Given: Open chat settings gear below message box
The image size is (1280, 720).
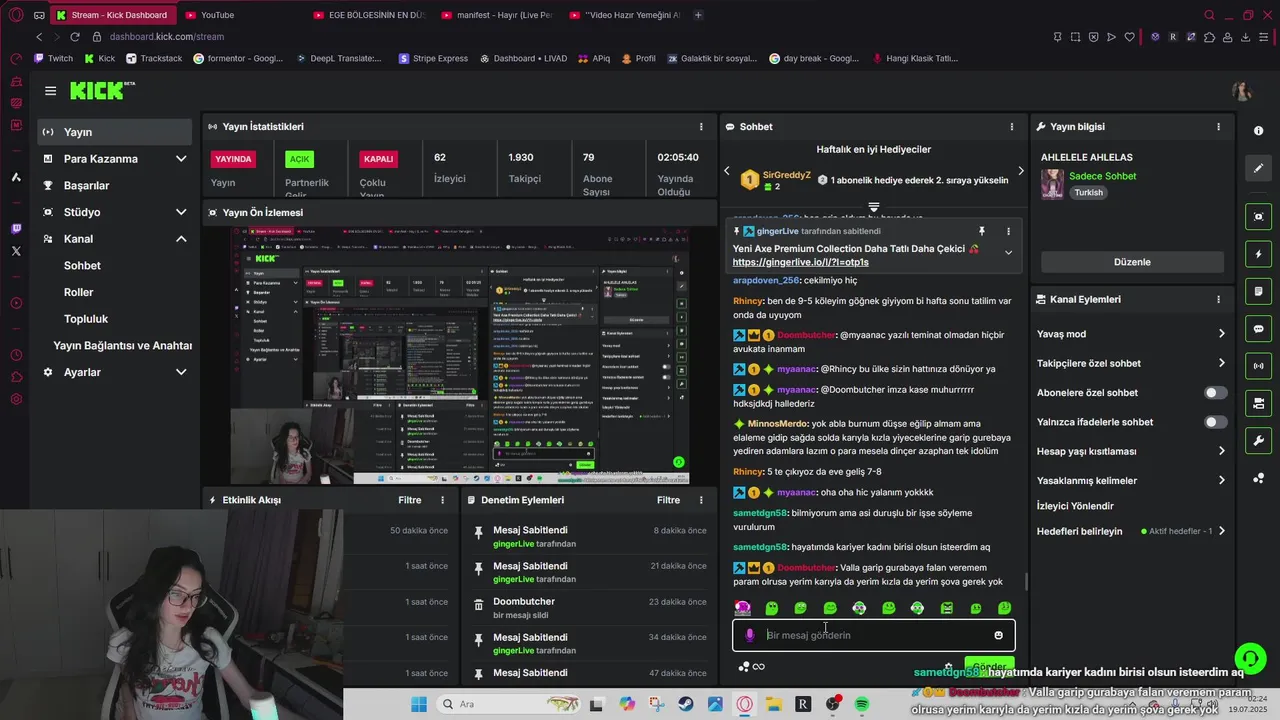Looking at the screenshot, I should click(948, 667).
